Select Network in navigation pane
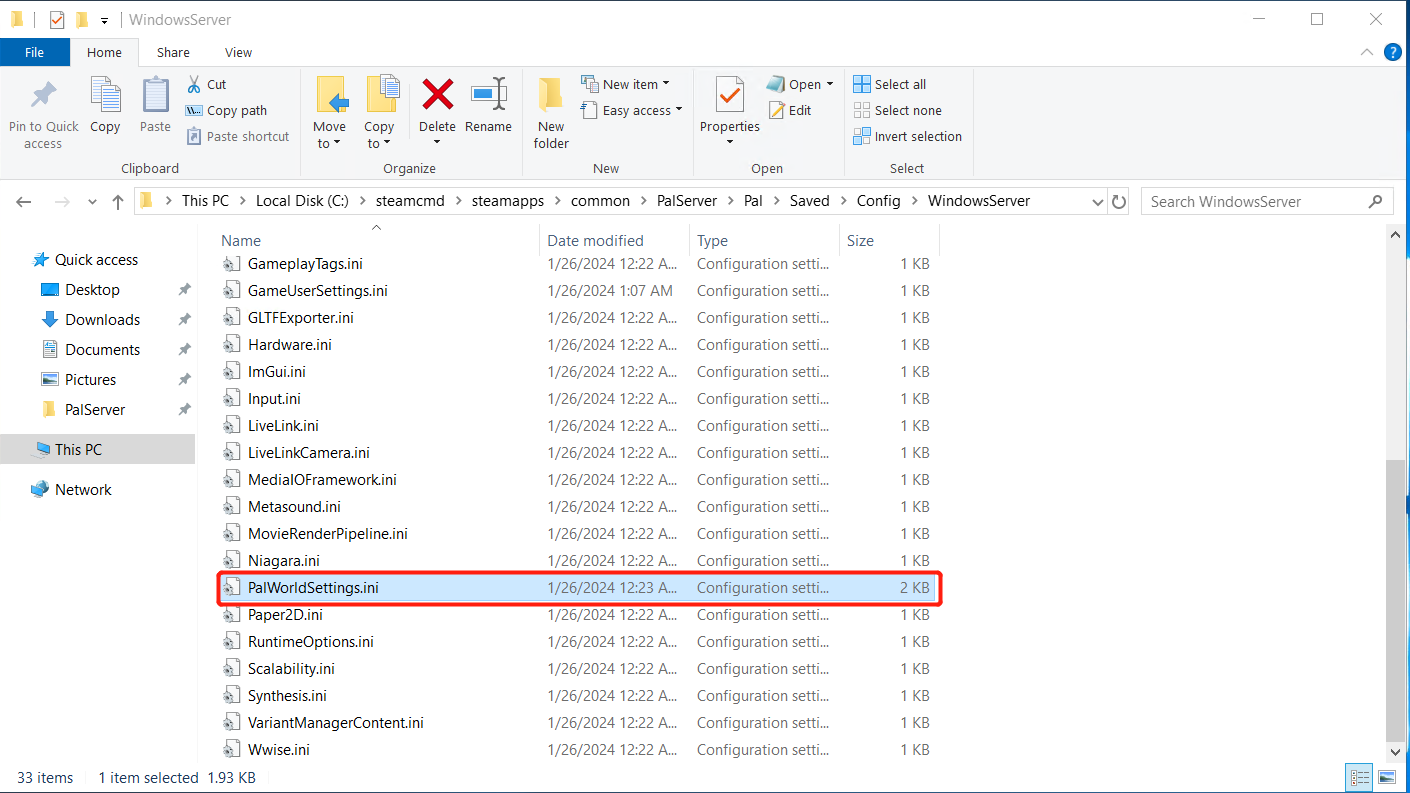 tap(83, 490)
